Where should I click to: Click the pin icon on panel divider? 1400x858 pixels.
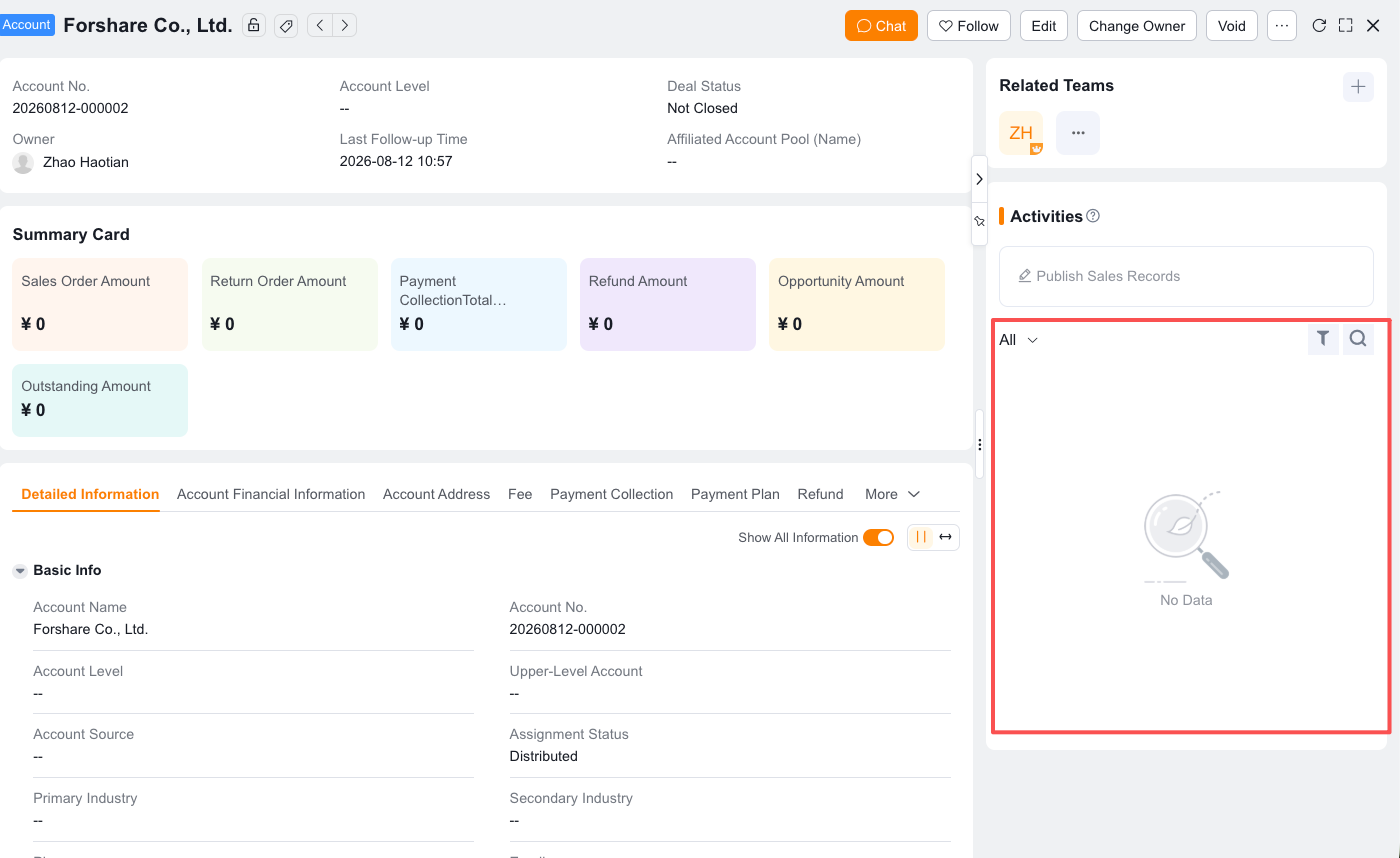point(979,222)
